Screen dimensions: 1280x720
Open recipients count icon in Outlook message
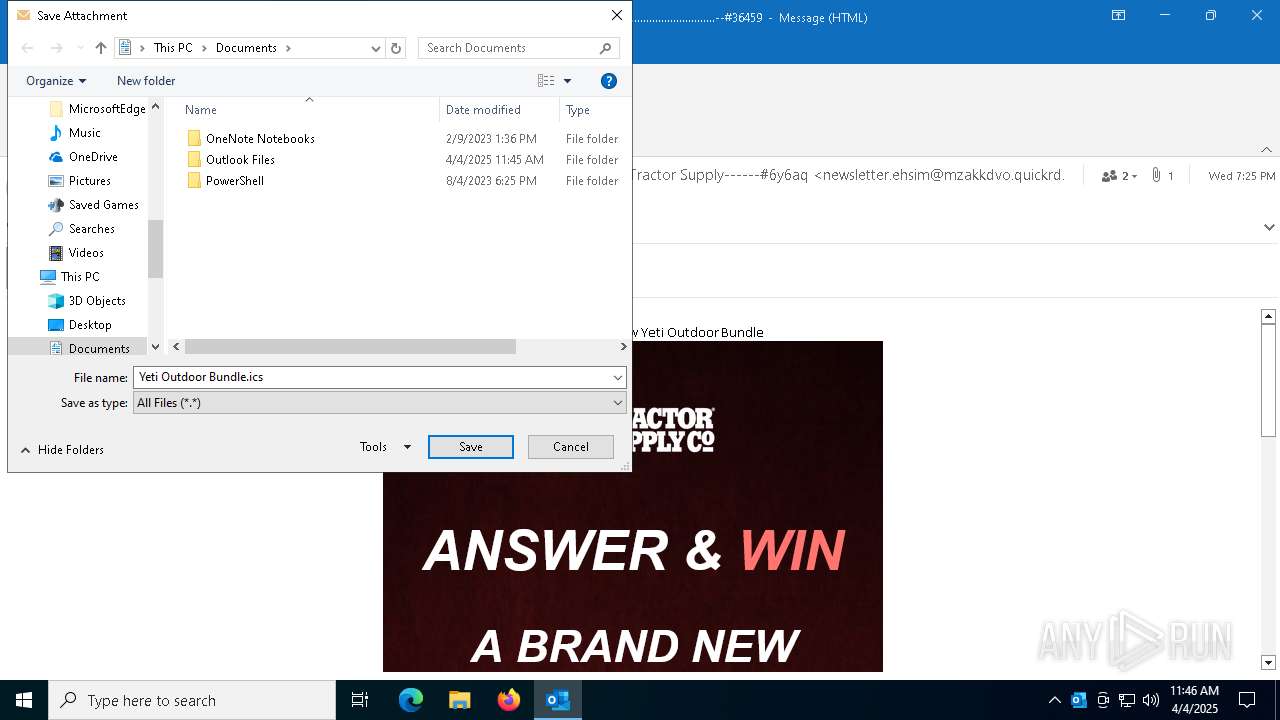click(x=1120, y=176)
